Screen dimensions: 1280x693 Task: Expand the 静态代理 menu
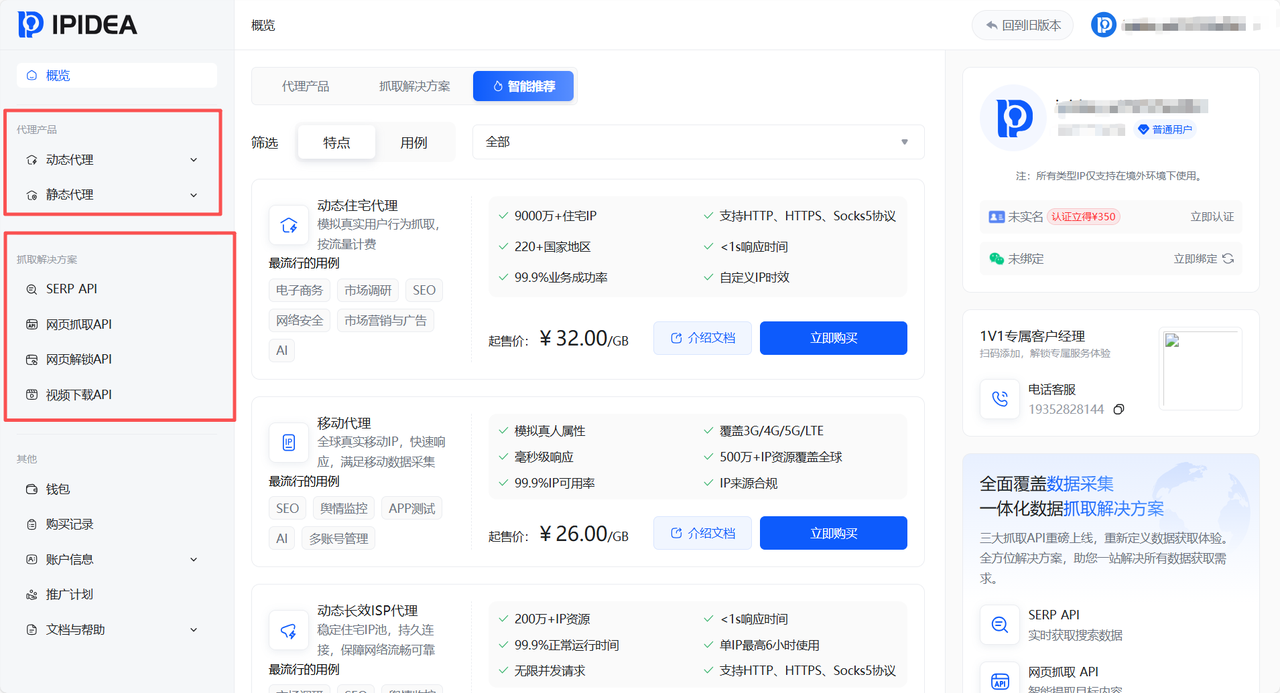click(194, 195)
